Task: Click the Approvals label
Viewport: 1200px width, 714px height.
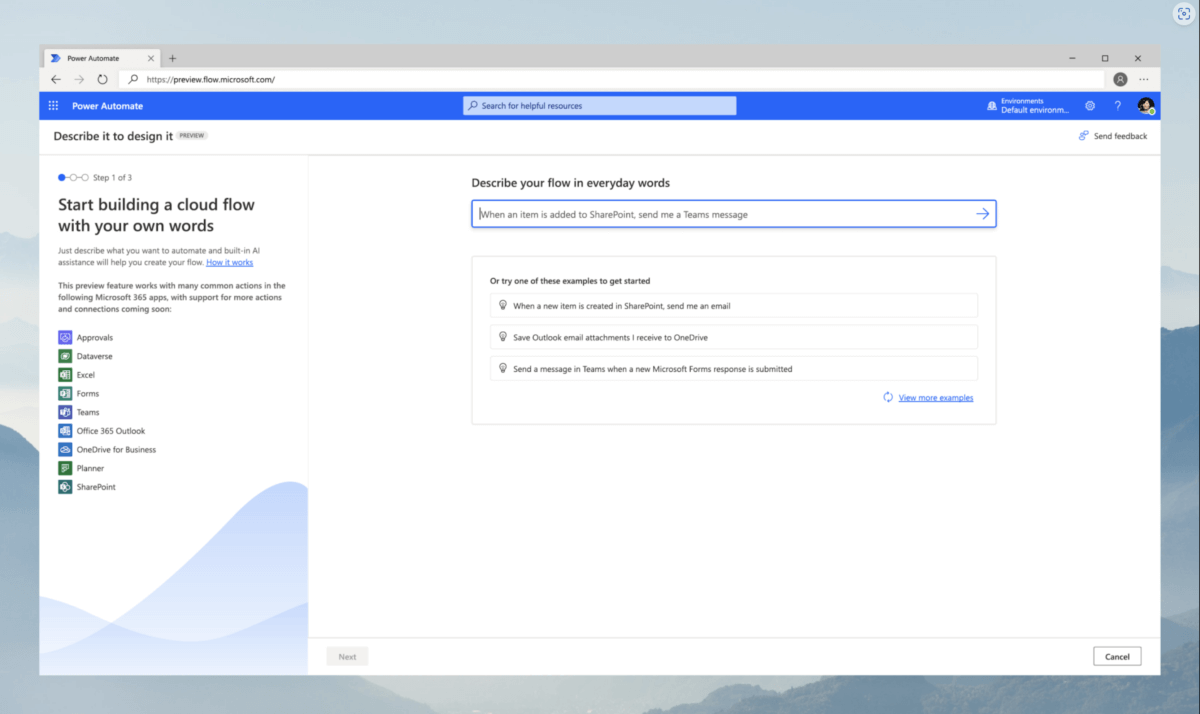Action: pyautogui.click(x=95, y=338)
